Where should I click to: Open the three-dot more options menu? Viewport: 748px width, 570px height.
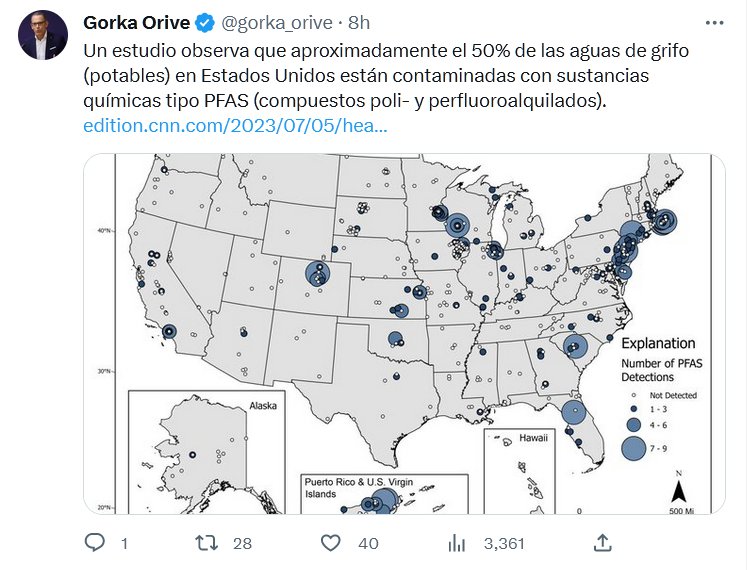click(x=714, y=22)
